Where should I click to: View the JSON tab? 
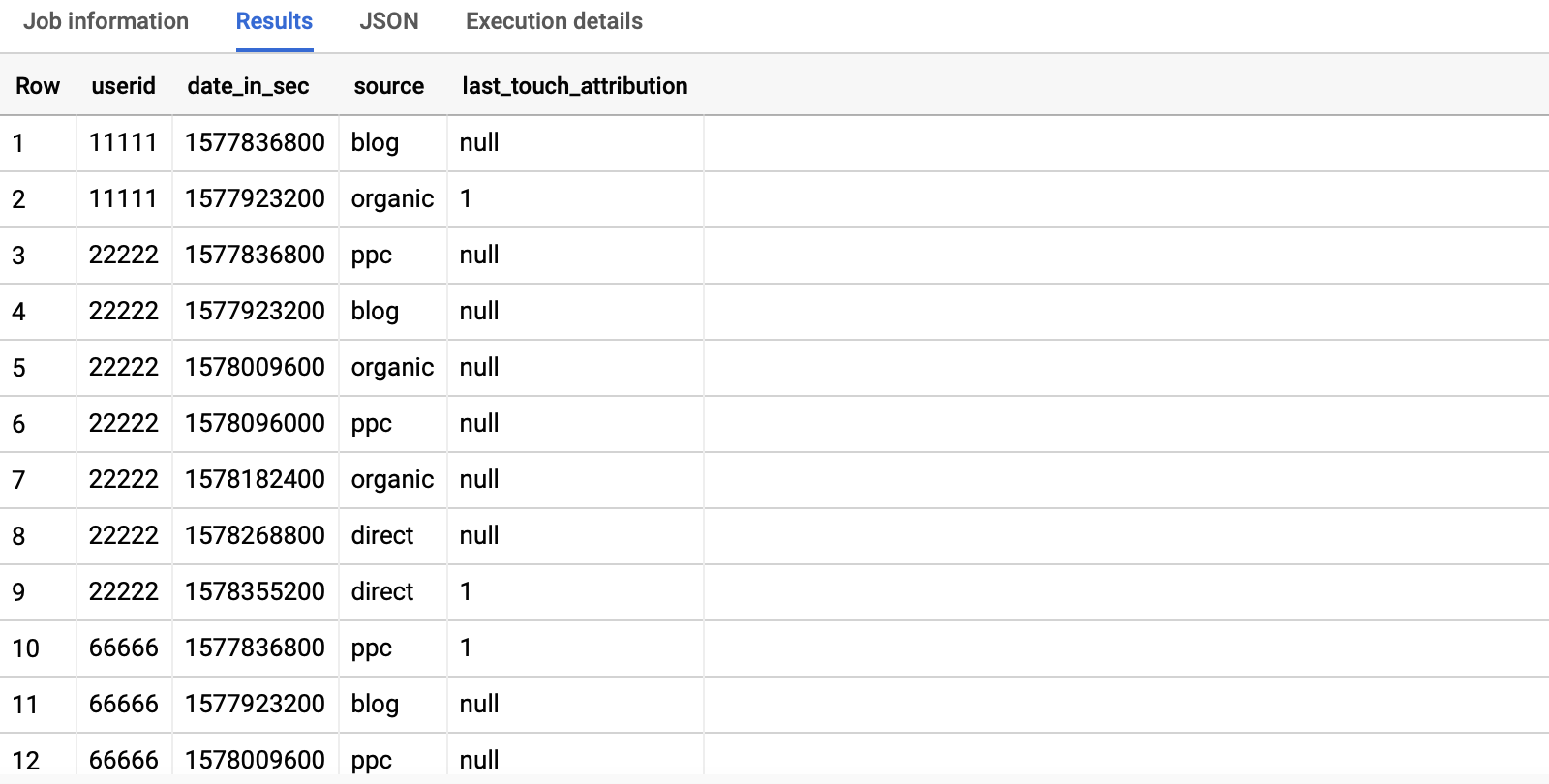[x=389, y=21]
